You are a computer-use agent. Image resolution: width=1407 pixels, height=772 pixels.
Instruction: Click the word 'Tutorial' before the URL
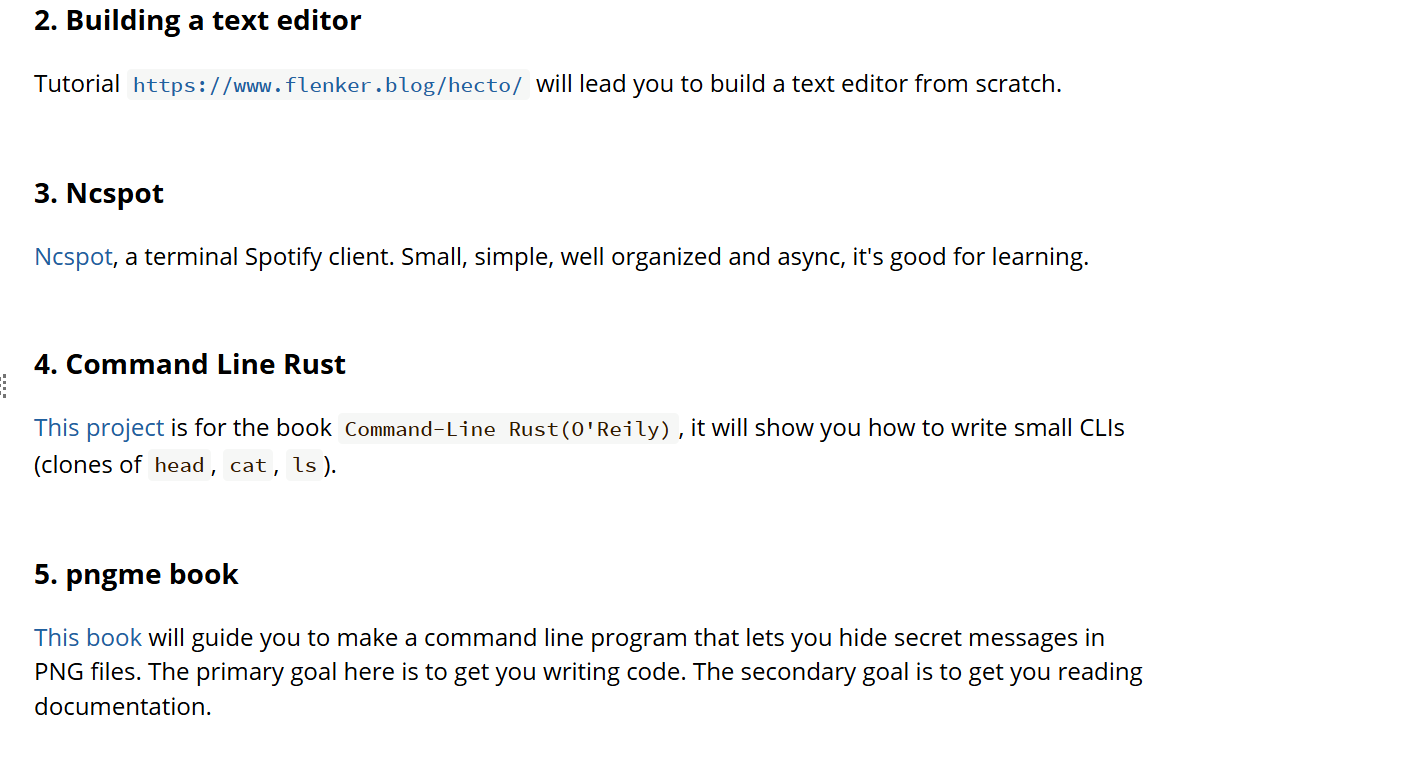pyautogui.click(x=77, y=84)
